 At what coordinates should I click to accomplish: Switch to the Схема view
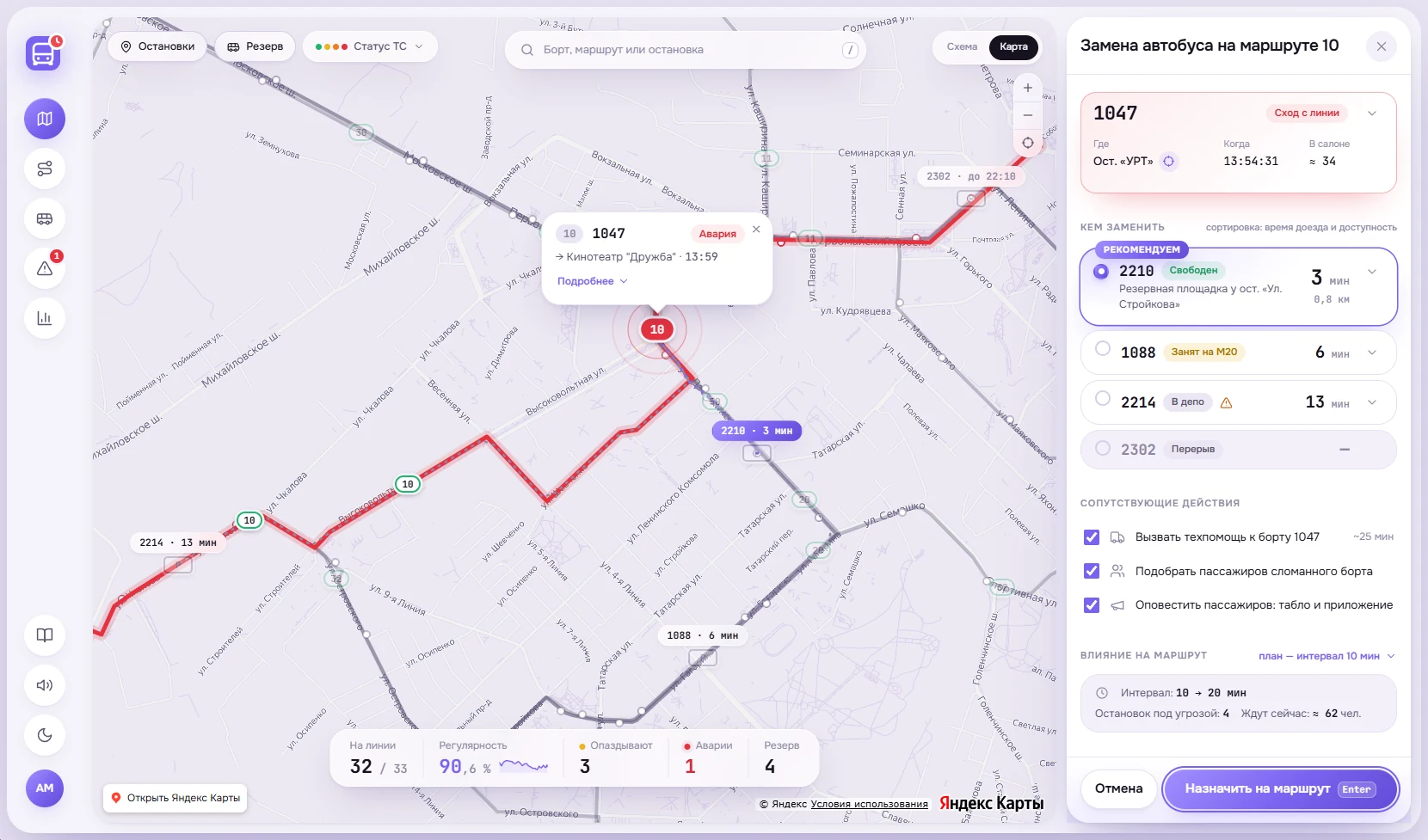(962, 46)
